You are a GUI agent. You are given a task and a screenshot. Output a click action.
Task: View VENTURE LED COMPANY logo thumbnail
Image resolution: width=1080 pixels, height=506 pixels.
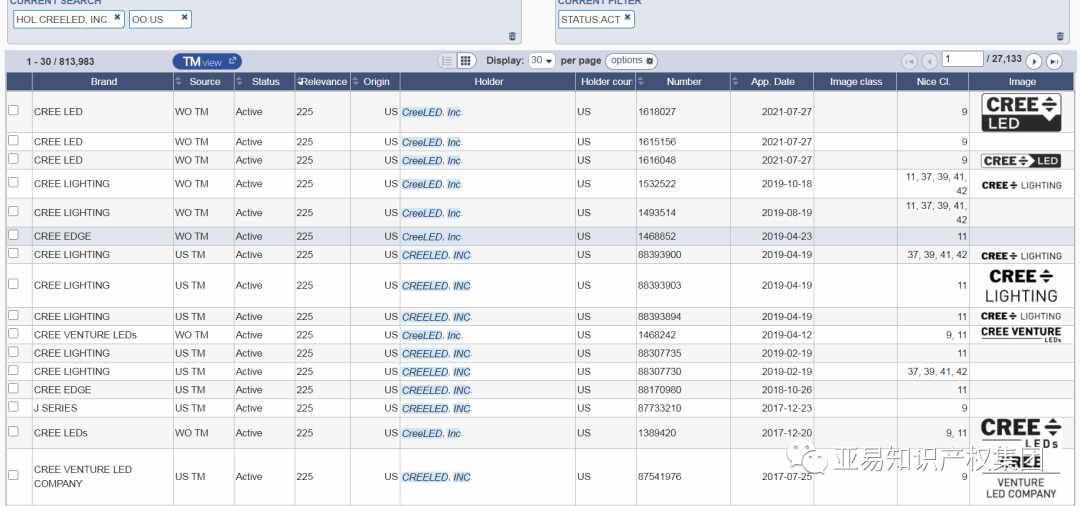(x=1021, y=478)
